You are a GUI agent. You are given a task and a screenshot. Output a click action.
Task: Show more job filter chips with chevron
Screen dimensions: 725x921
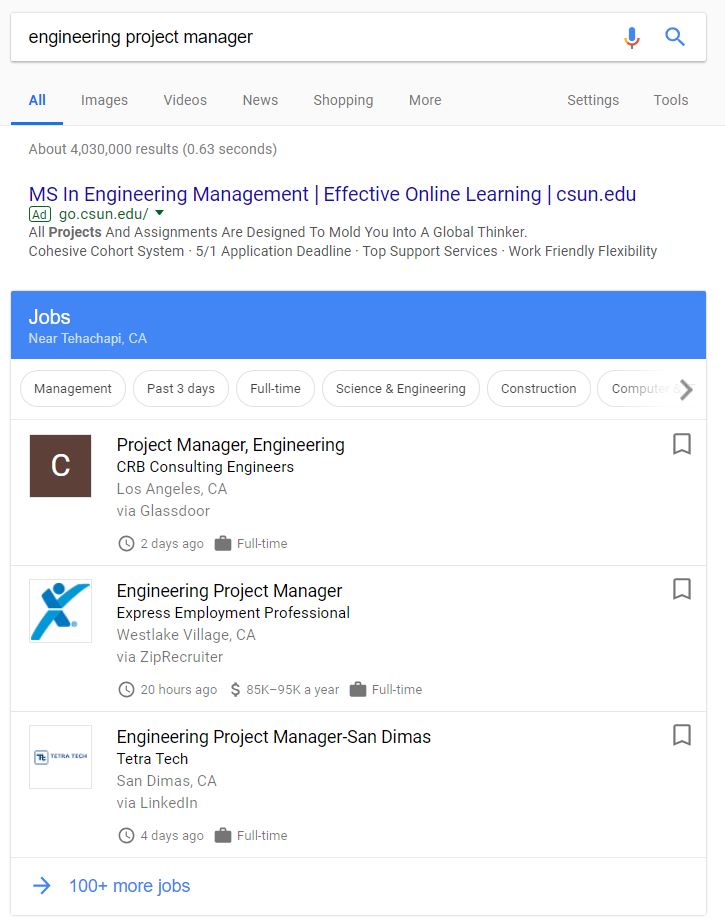686,389
